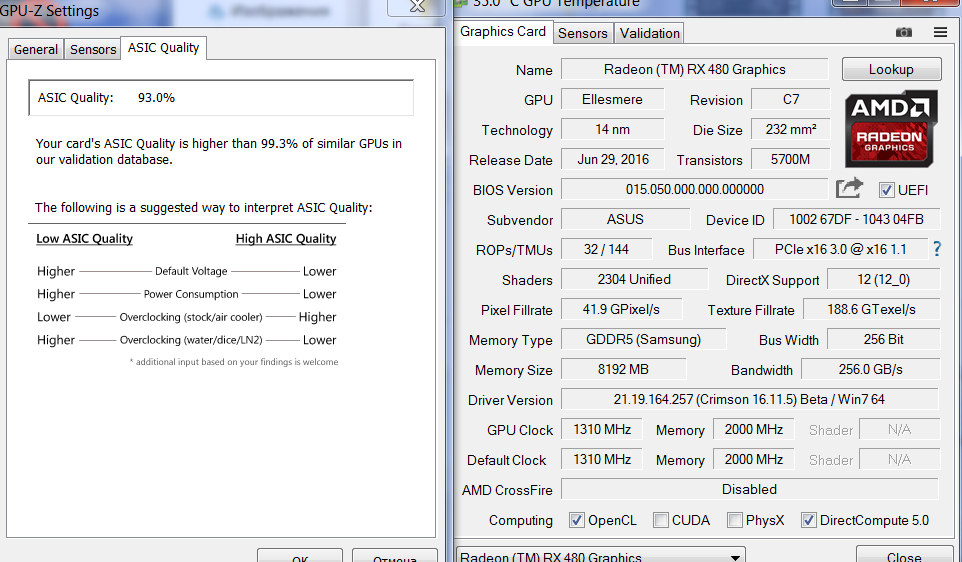
Task: Click the Pixel Fillrate value 41.9 GPixel/s
Action: [621, 309]
